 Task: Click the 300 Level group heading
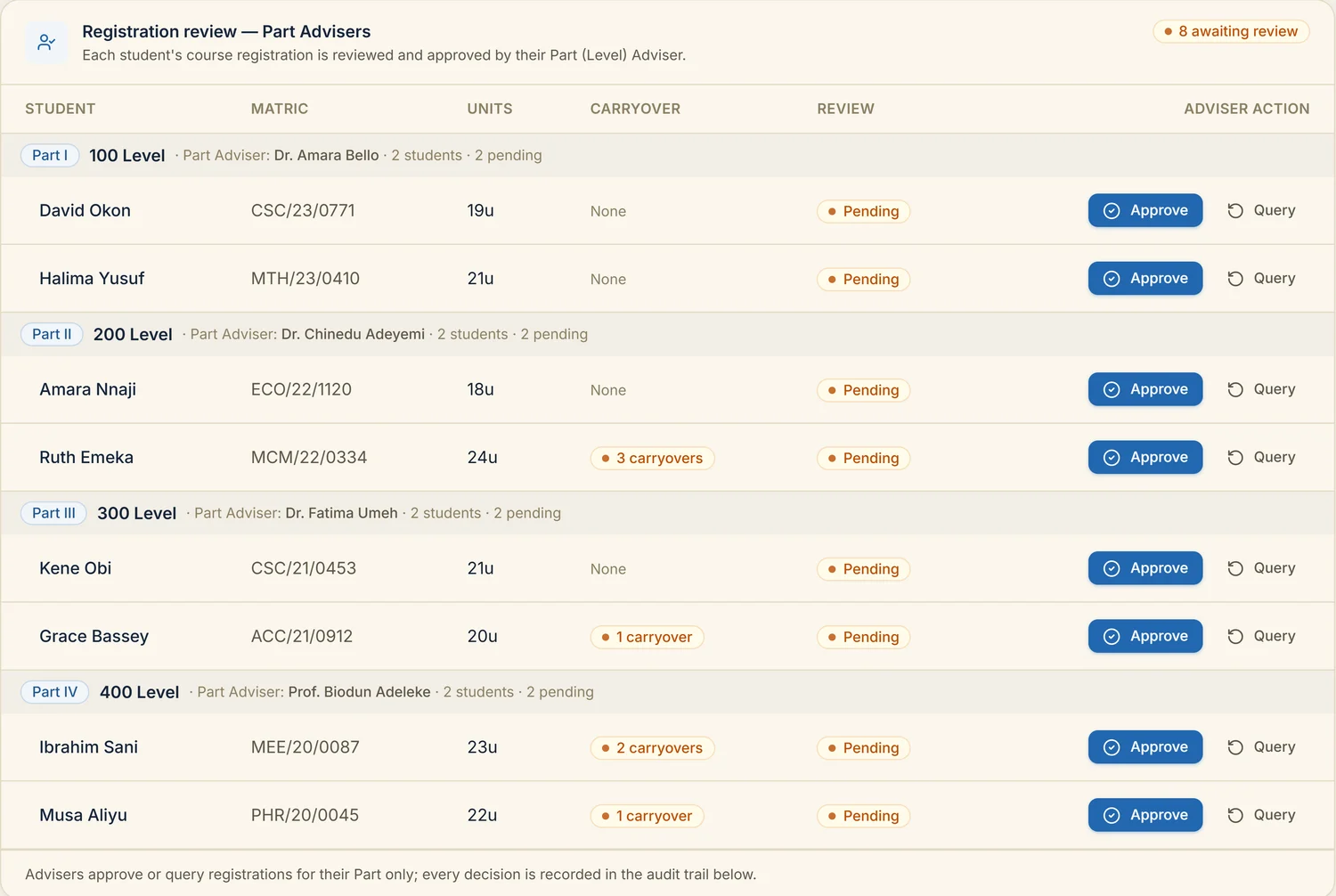(137, 514)
